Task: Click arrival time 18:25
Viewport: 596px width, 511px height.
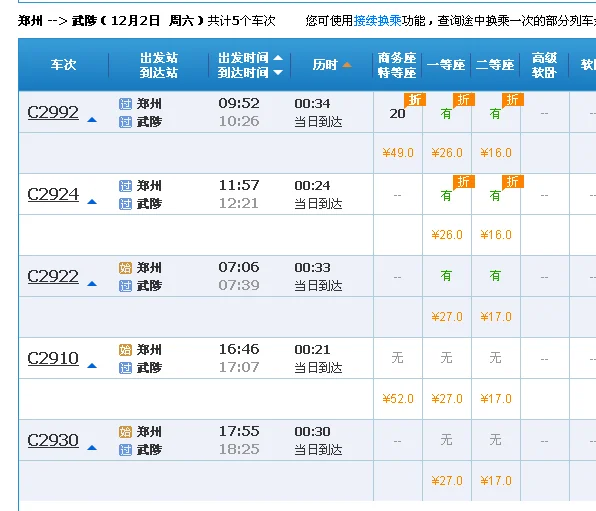Action: pos(239,449)
